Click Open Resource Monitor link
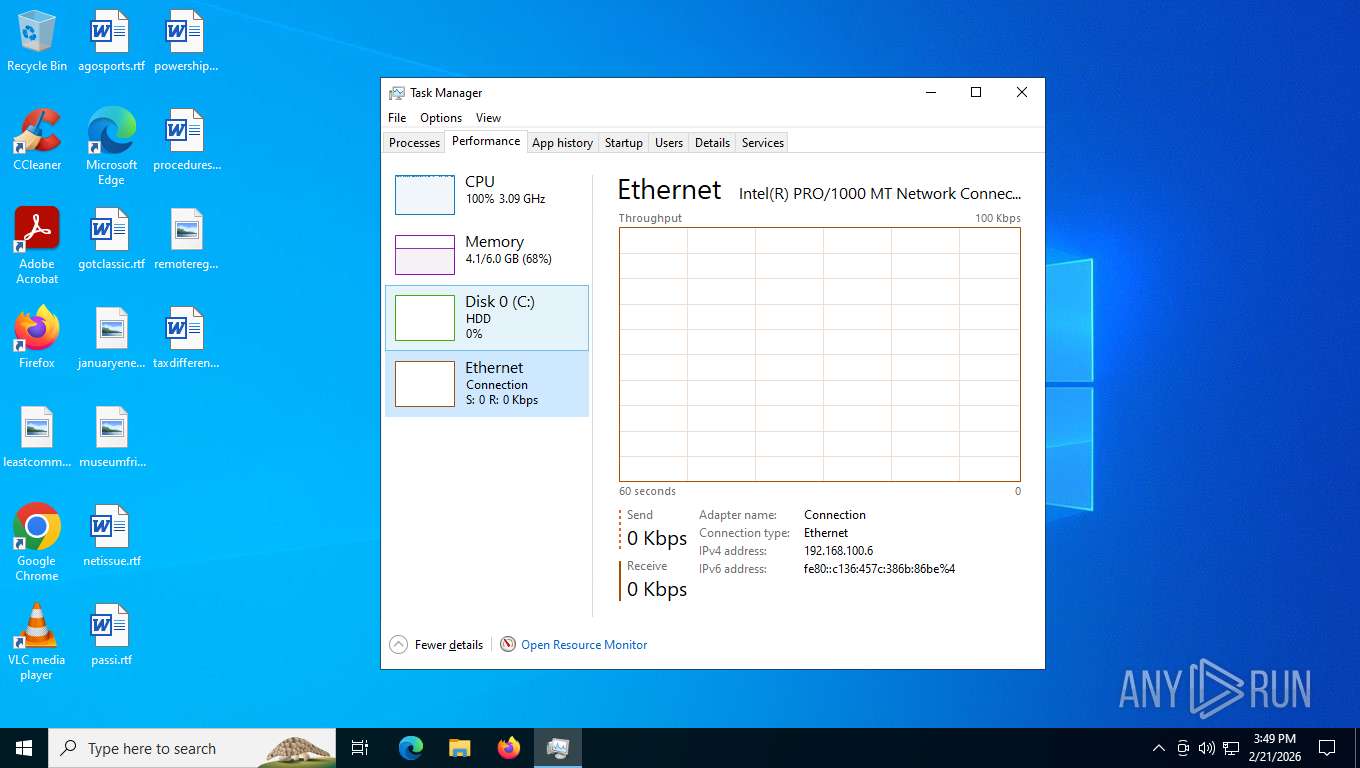Viewport: 1360px width, 768px height. (584, 645)
